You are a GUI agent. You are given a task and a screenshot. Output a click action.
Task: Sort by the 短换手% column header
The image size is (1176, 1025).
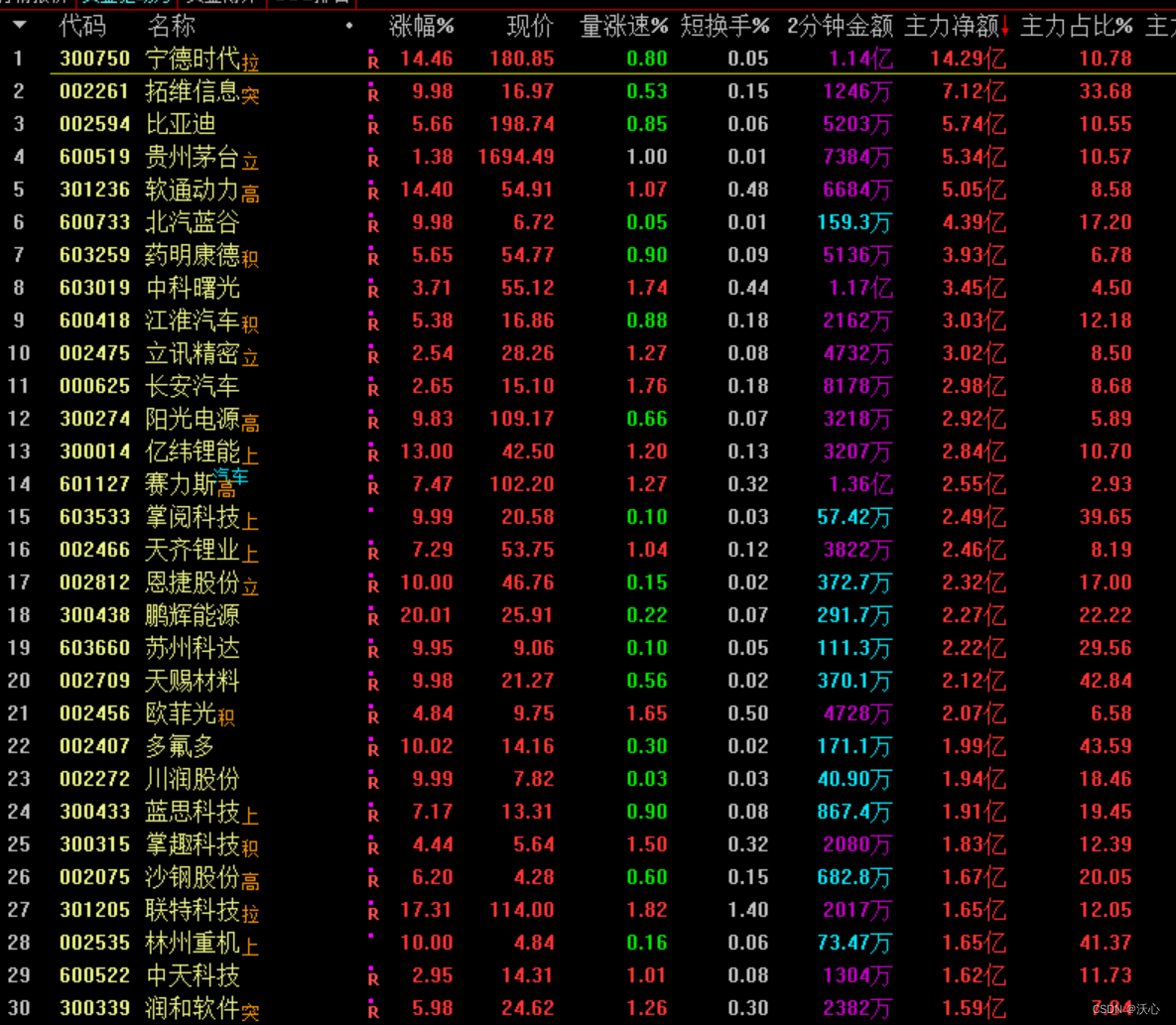click(724, 26)
